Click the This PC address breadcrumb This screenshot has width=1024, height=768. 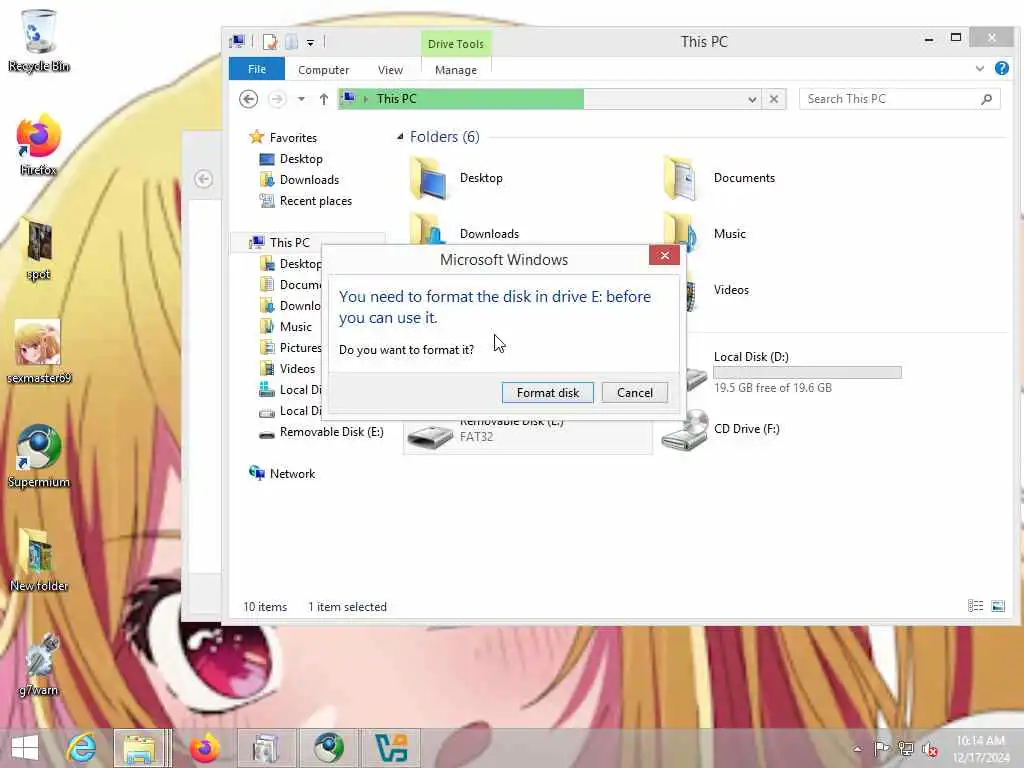coord(396,99)
